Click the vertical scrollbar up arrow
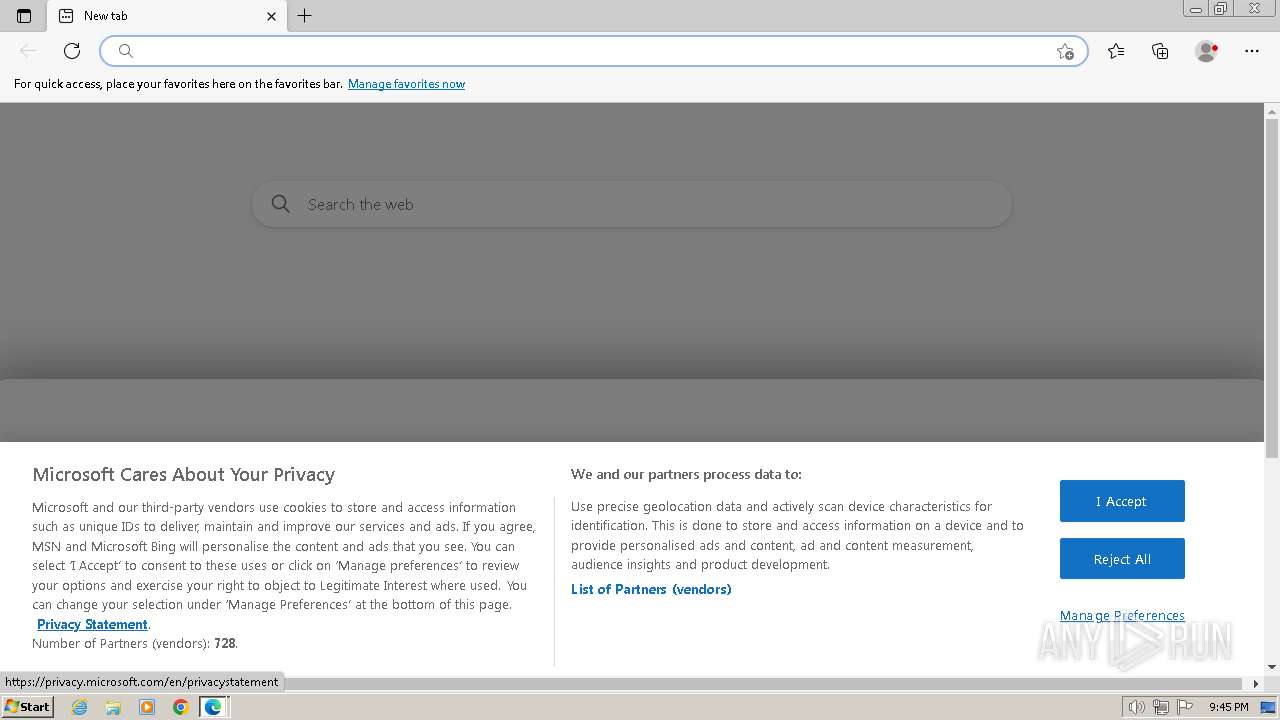Screen dimensions: 1280x720 pyautogui.click(x=1272, y=111)
